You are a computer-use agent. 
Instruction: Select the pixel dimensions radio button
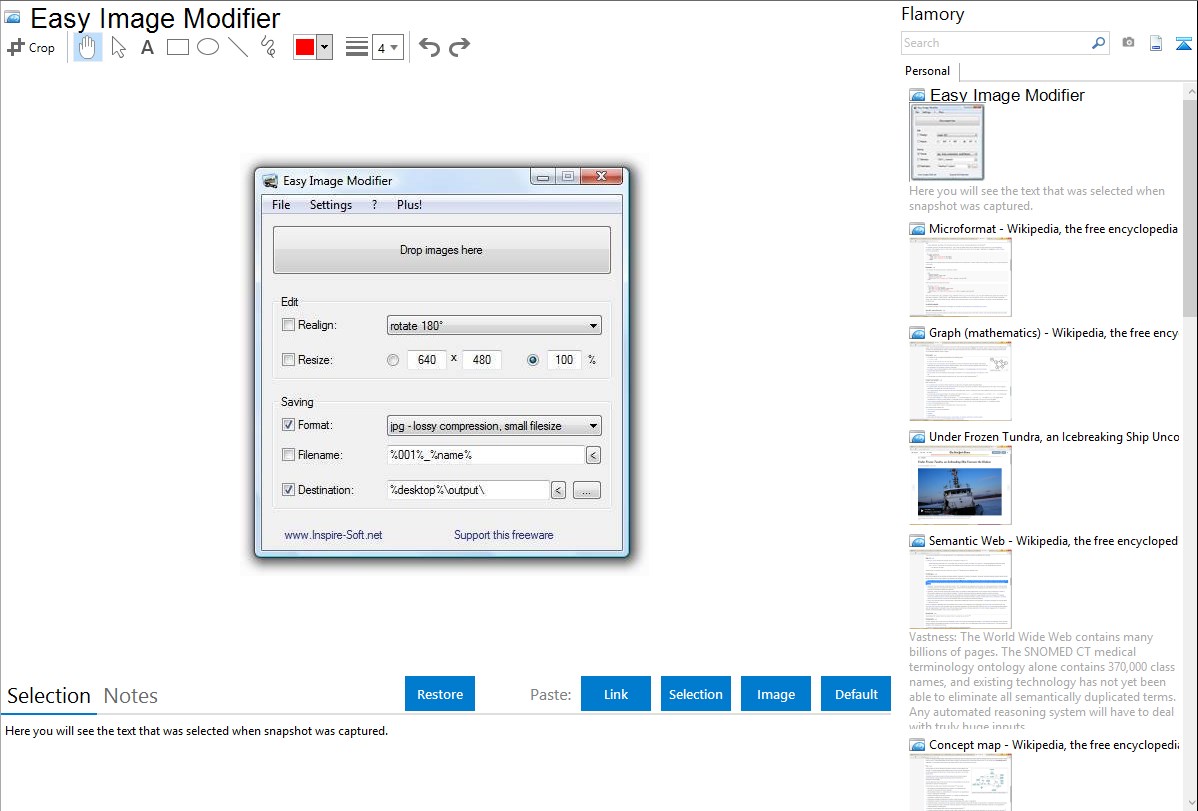pos(393,360)
